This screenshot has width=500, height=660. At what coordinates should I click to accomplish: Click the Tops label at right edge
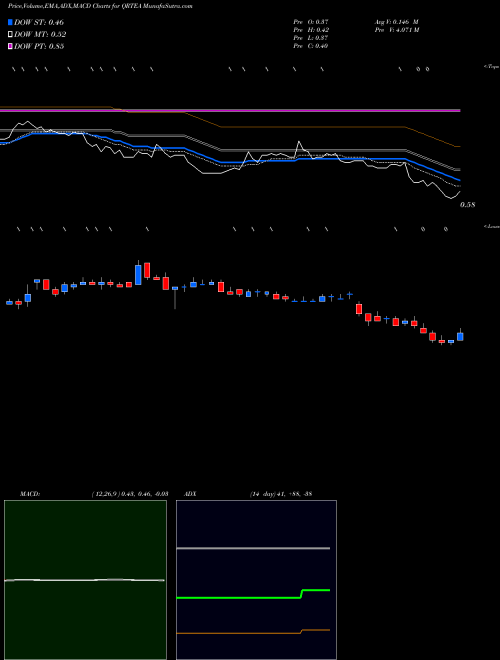click(x=492, y=67)
